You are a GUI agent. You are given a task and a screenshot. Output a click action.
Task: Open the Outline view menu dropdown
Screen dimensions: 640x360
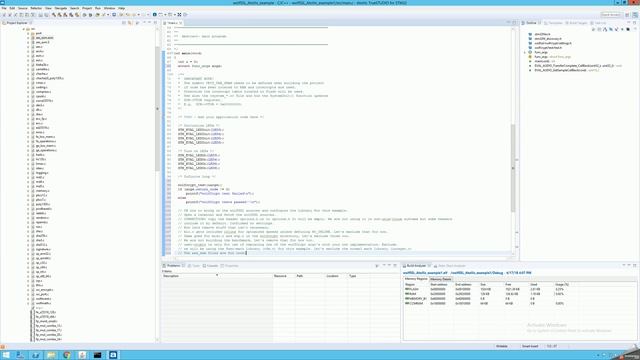point(634,29)
